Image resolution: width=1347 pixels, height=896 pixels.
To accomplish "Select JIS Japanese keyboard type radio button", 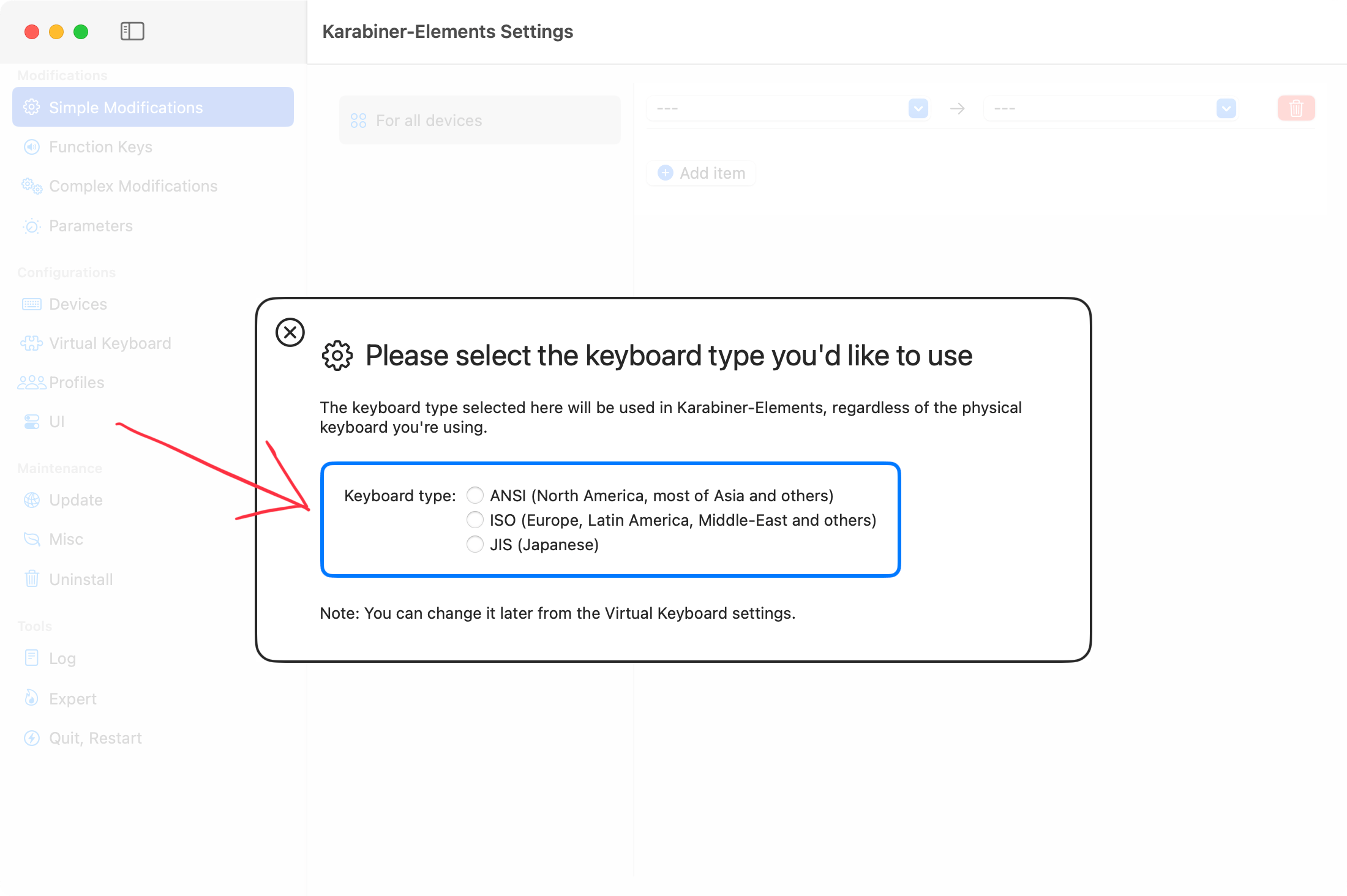I will click(475, 544).
